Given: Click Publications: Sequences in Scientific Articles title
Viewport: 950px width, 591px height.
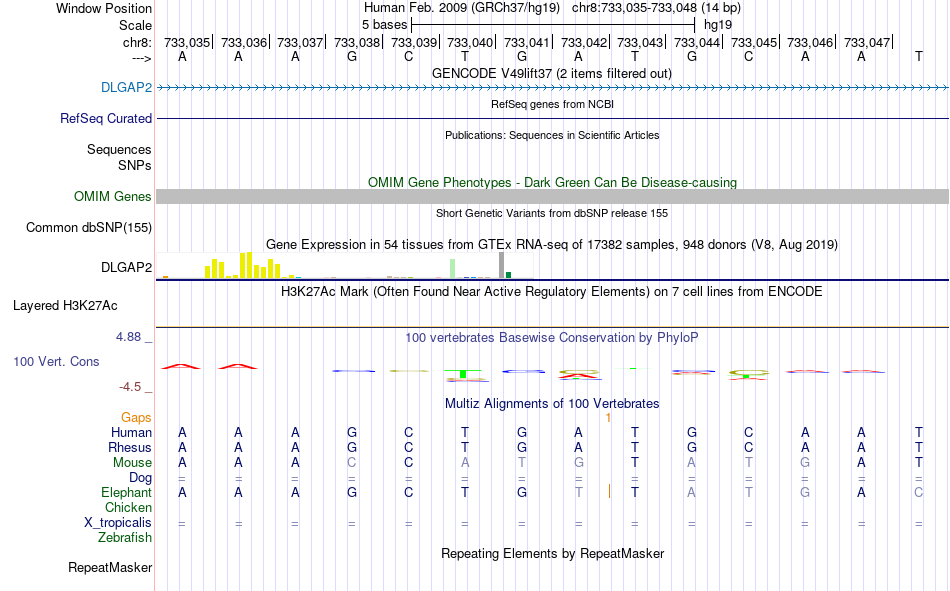Looking at the screenshot, I should pyautogui.click(x=552, y=135).
